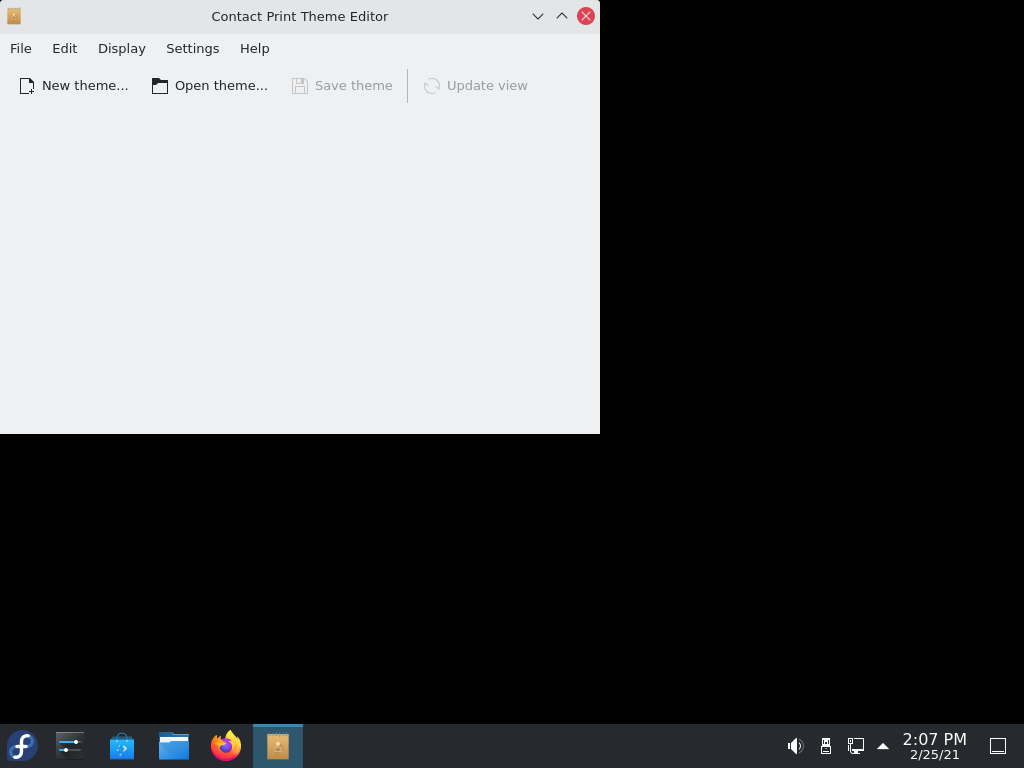The height and width of the screenshot is (768, 1024).
Task: Open the Edit menu
Action: tap(65, 48)
